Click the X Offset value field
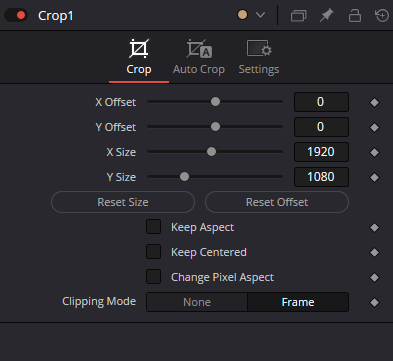 tap(321, 102)
